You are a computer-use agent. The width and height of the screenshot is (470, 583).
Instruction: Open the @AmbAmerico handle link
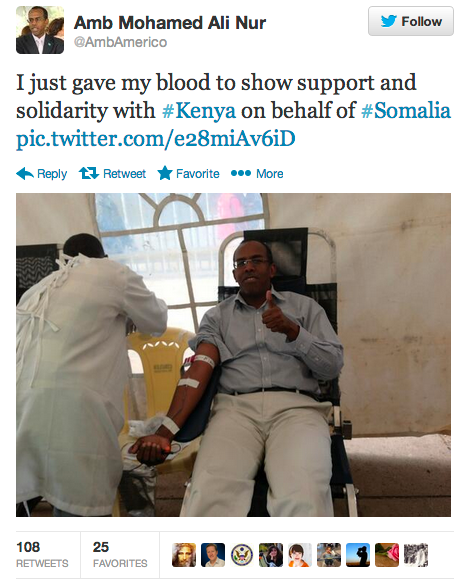coord(120,42)
